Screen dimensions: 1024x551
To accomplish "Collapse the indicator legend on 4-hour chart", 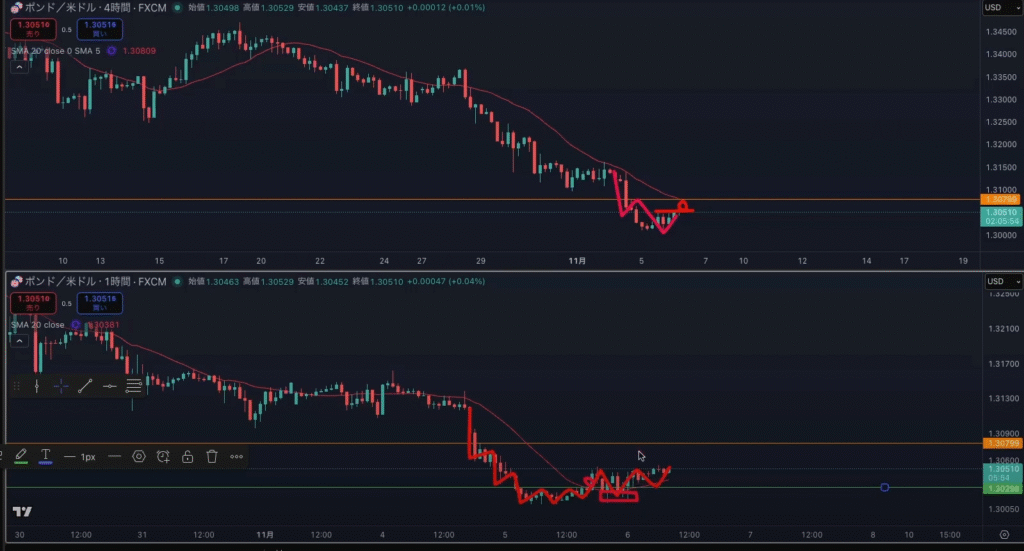I will [19, 67].
